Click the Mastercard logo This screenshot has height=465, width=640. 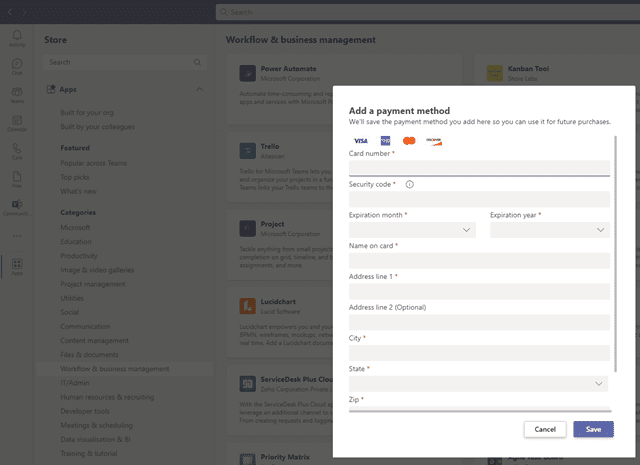(x=409, y=141)
